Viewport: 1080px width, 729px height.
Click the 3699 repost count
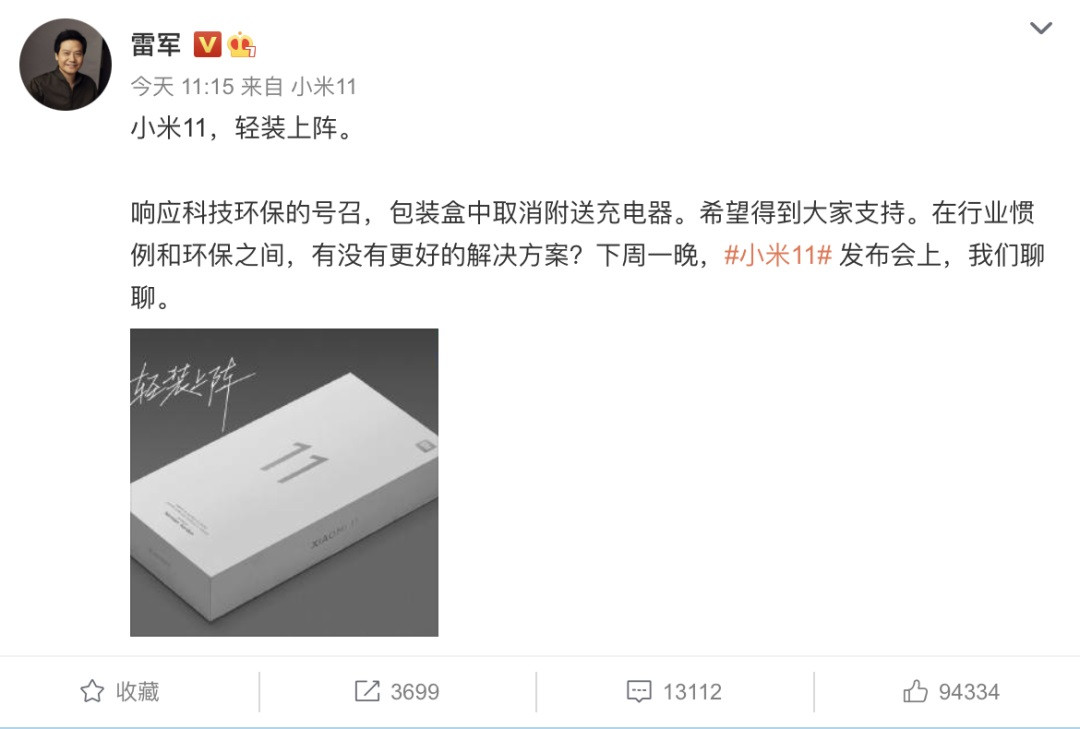click(415, 692)
